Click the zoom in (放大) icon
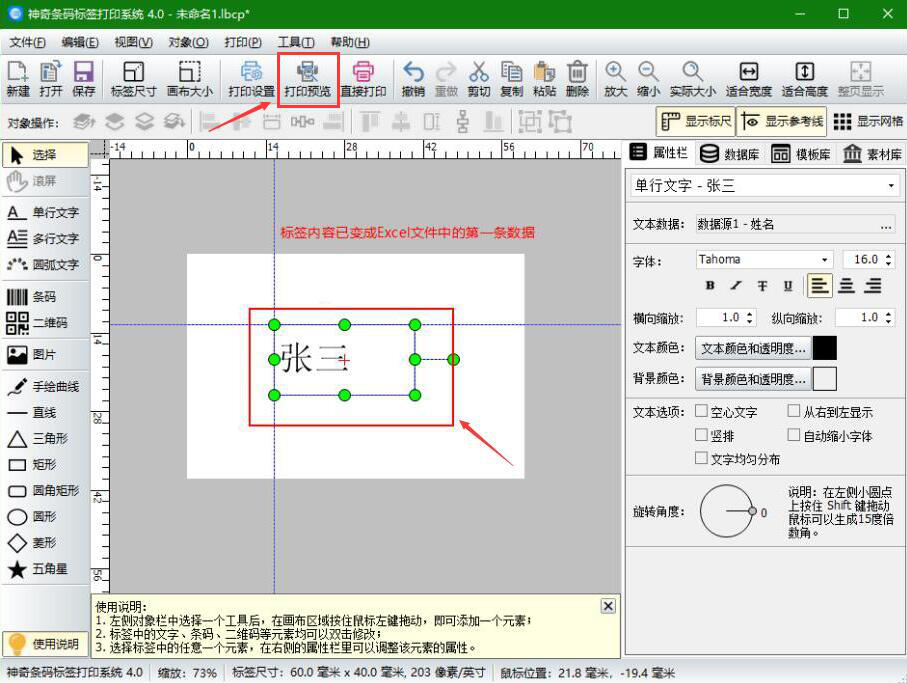907x683 pixels. point(614,78)
